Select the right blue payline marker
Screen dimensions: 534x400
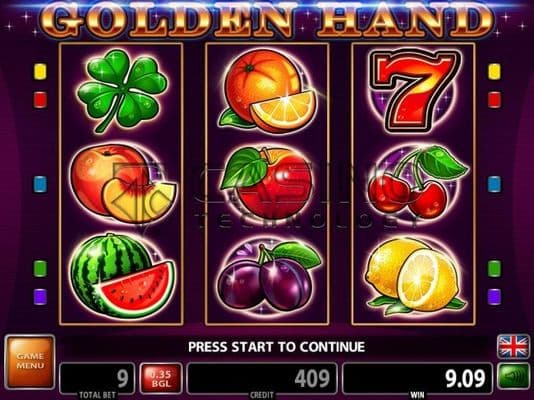[494, 184]
